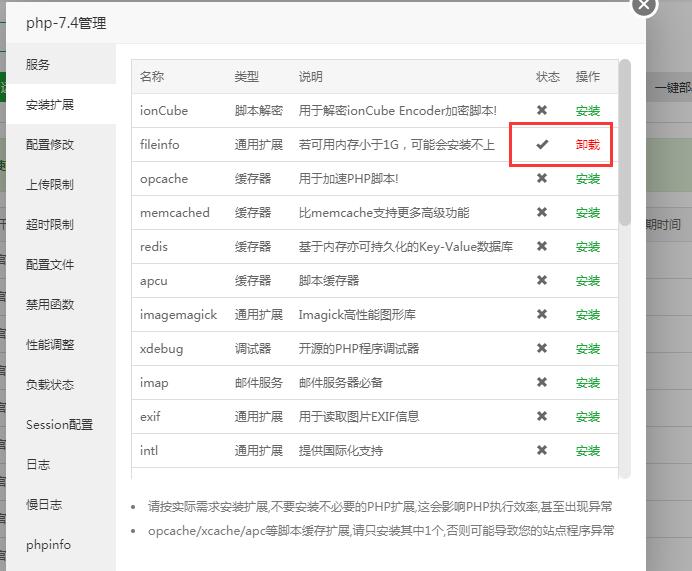This screenshot has height=571, width=692.
Task: Select the opcache name cell
Action: click(164, 179)
